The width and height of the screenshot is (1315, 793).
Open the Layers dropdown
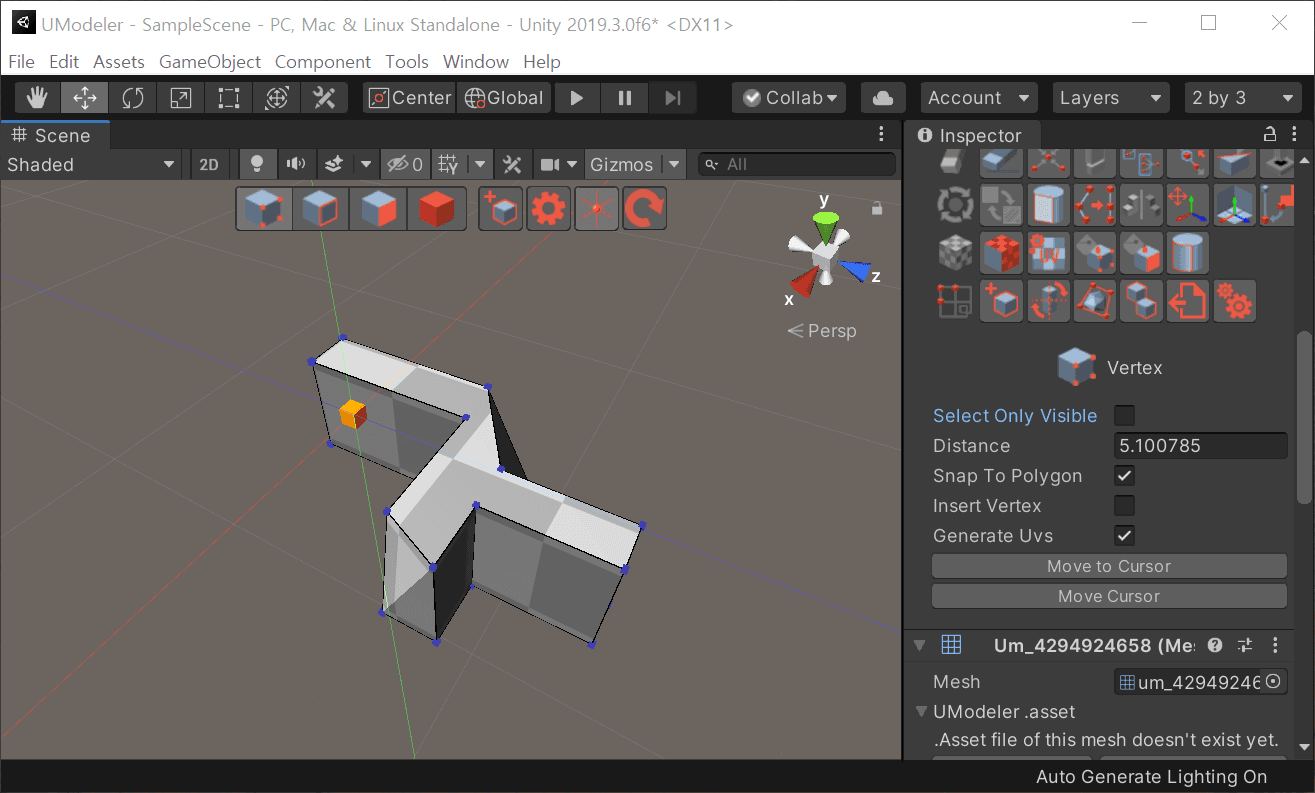pyautogui.click(x=1110, y=98)
